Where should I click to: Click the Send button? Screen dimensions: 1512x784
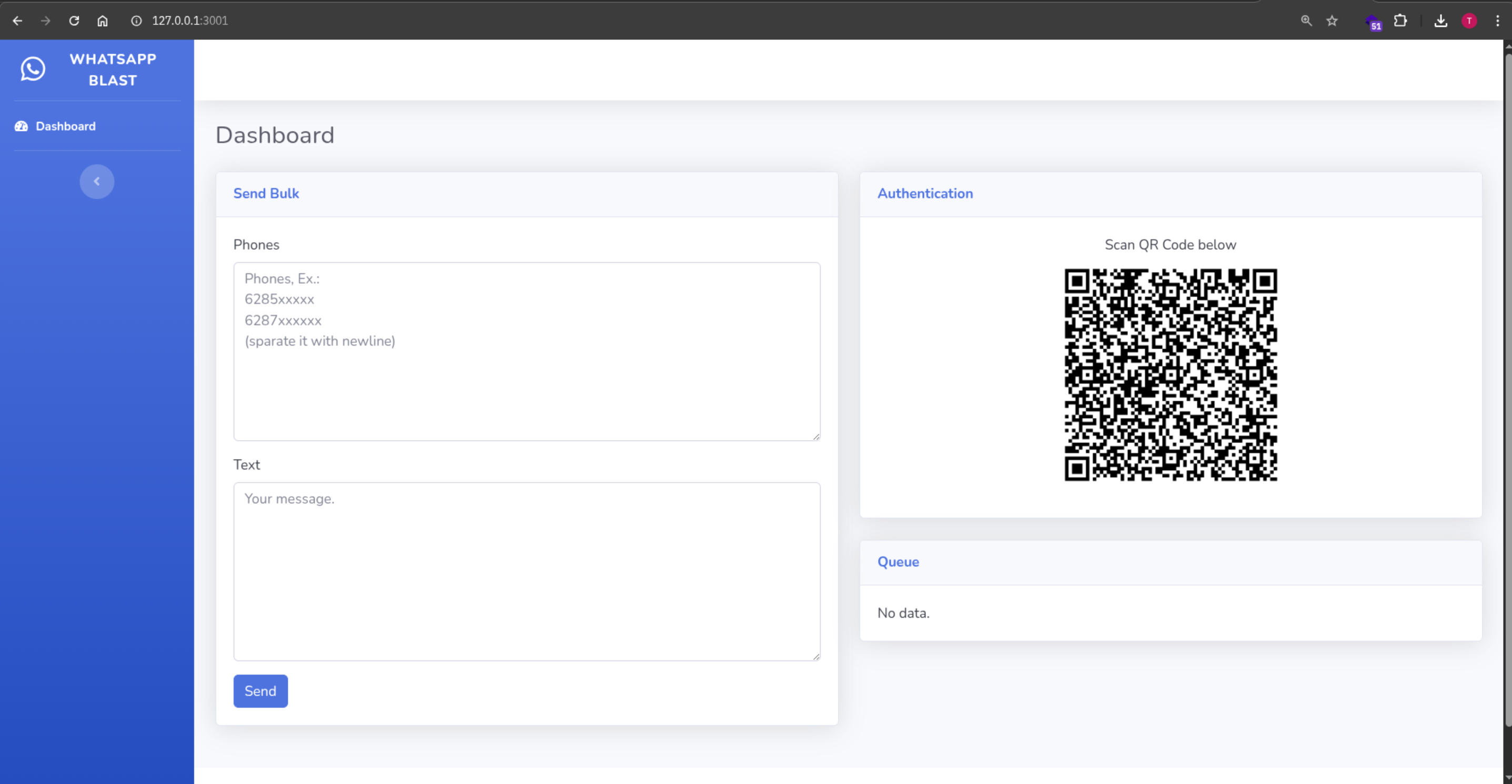pyautogui.click(x=260, y=691)
